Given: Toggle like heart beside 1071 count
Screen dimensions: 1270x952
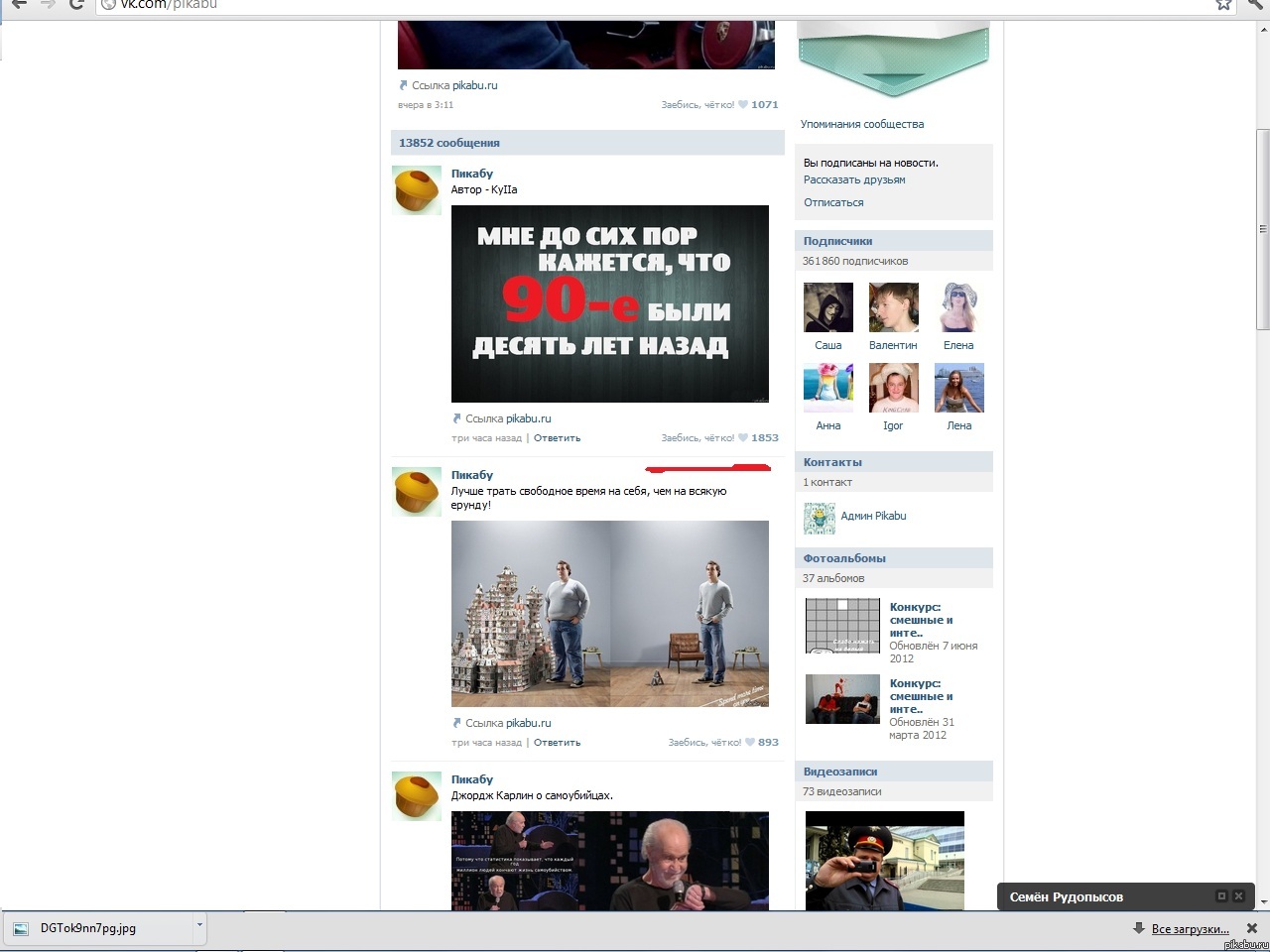Looking at the screenshot, I should [743, 104].
